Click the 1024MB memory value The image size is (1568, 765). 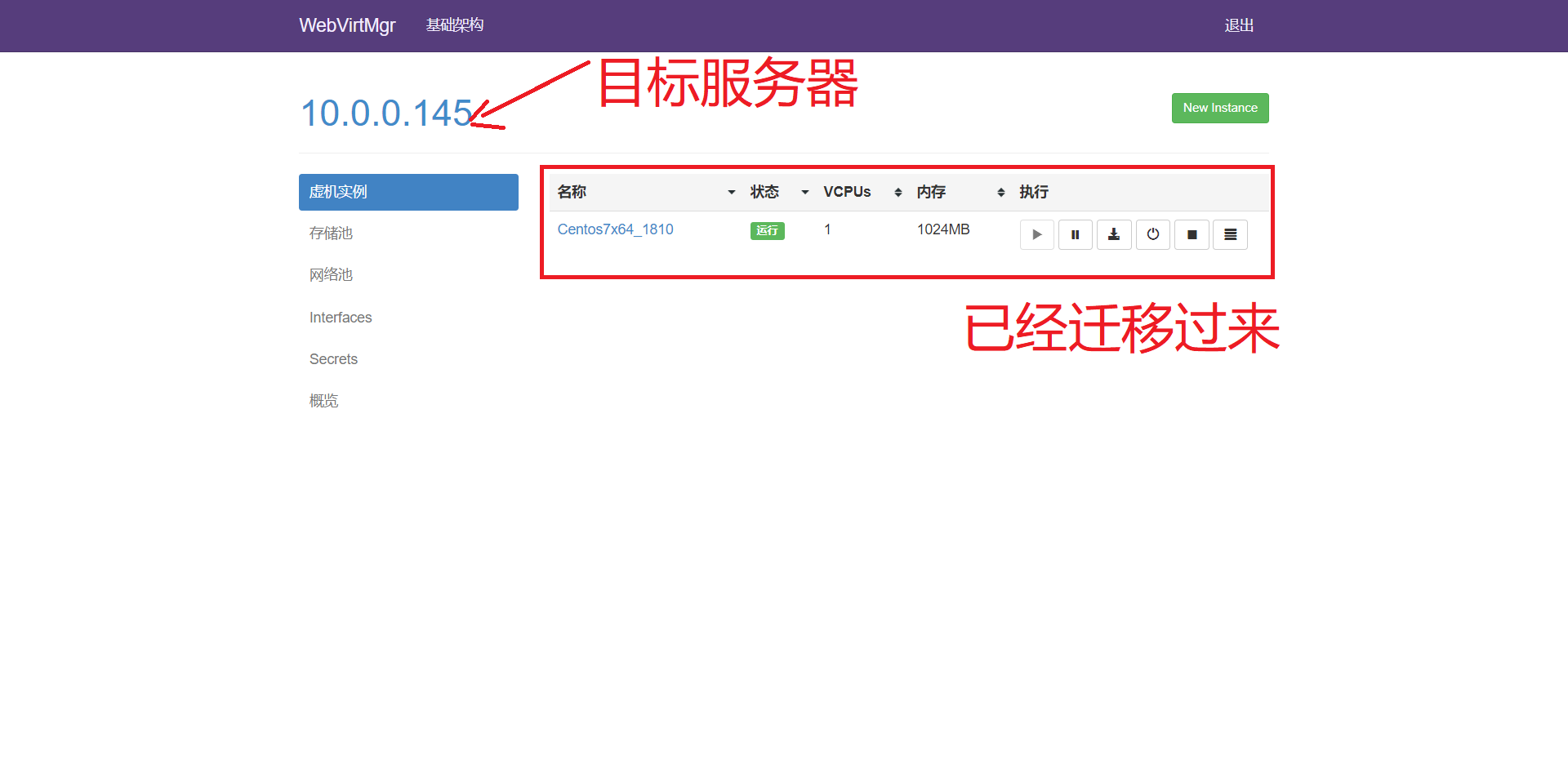pyautogui.click(x=943, y=229)
